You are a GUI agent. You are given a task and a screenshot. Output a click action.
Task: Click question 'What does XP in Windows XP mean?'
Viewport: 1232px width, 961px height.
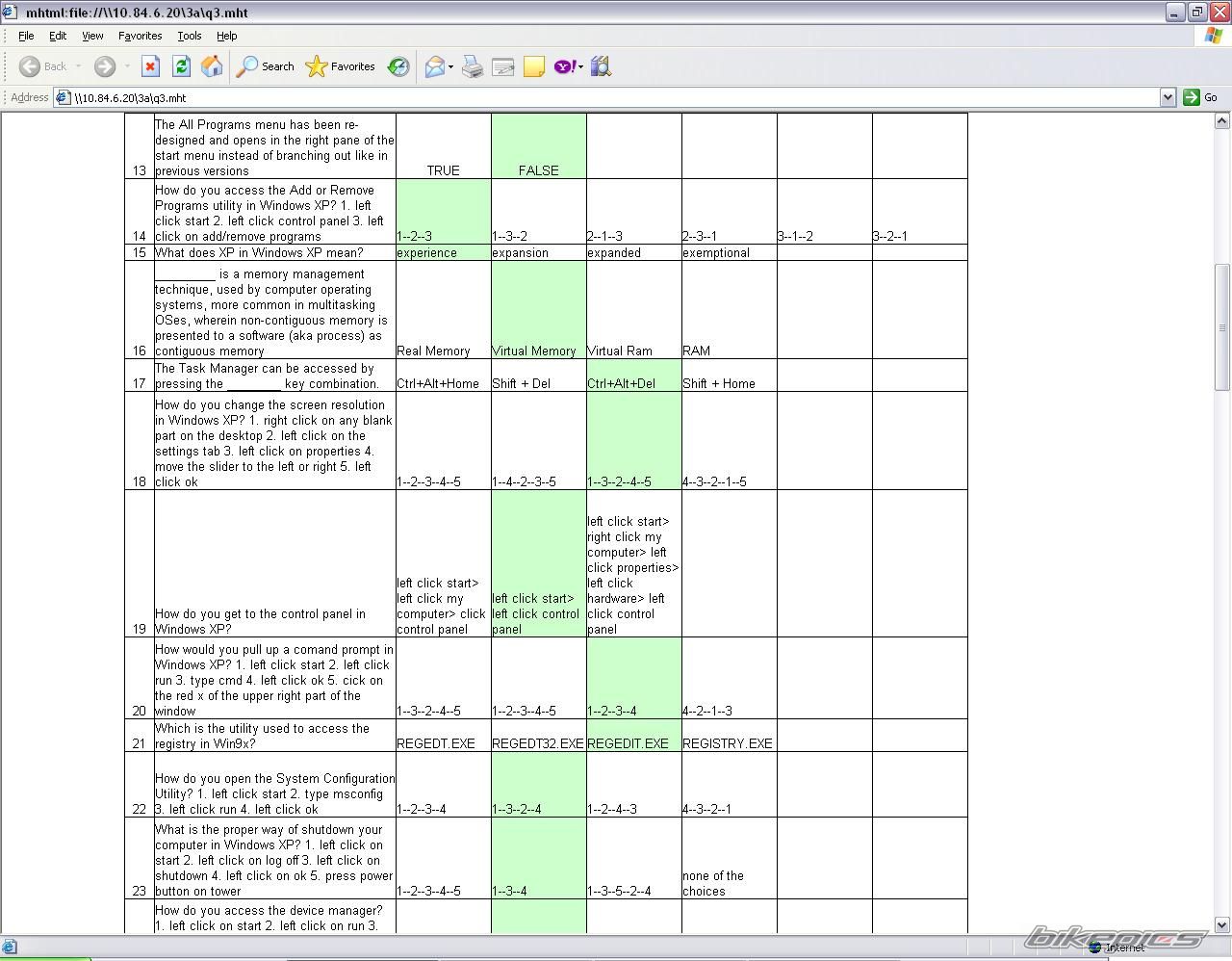[x=275, y=252]
